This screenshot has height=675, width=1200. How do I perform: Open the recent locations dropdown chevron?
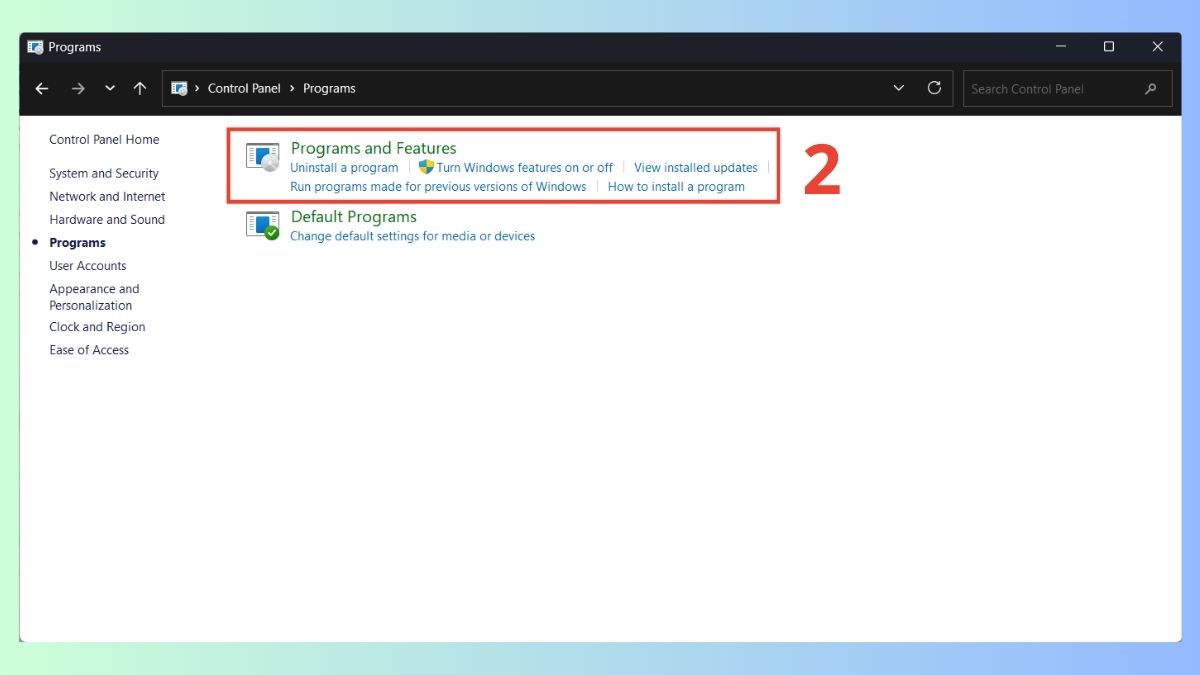click(x=110, y=88)
